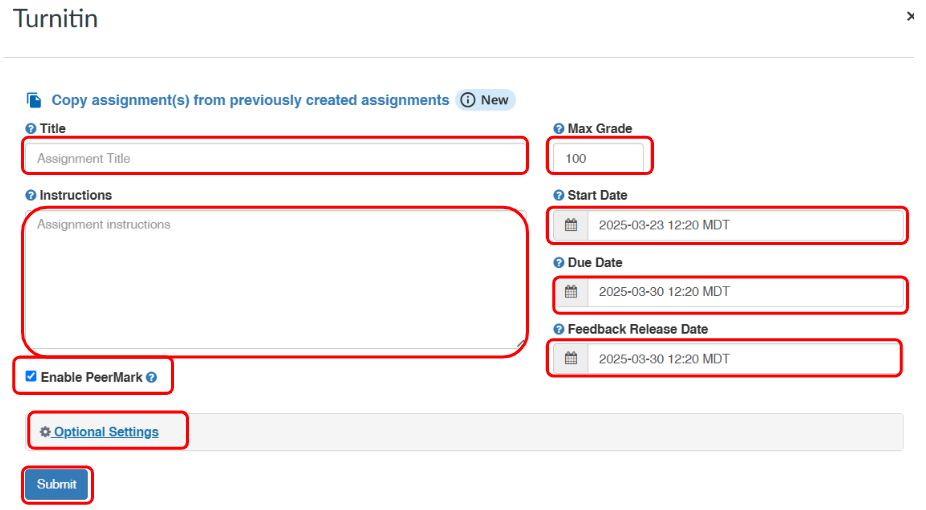Click the help icon beside Title
The height and width of the screenshot is (510, 926).
[31, 129]
